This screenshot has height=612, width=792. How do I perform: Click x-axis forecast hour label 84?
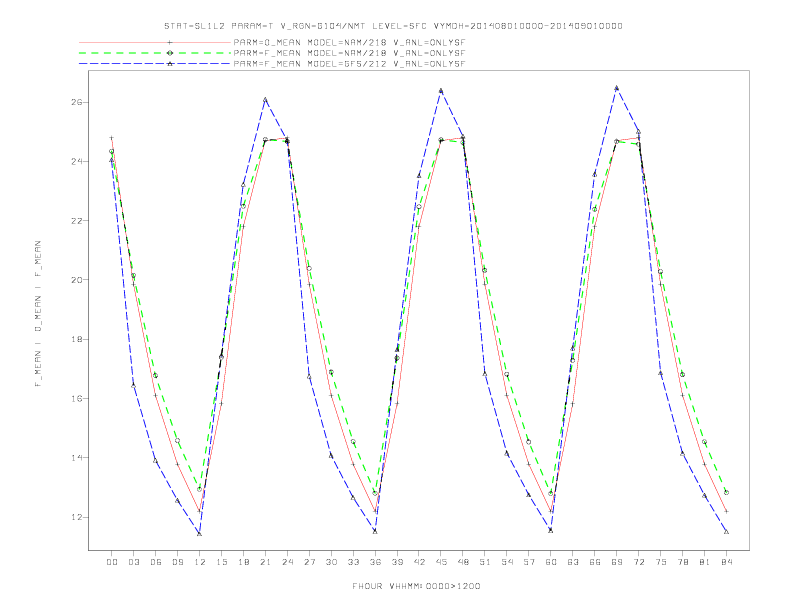(726, 562)
